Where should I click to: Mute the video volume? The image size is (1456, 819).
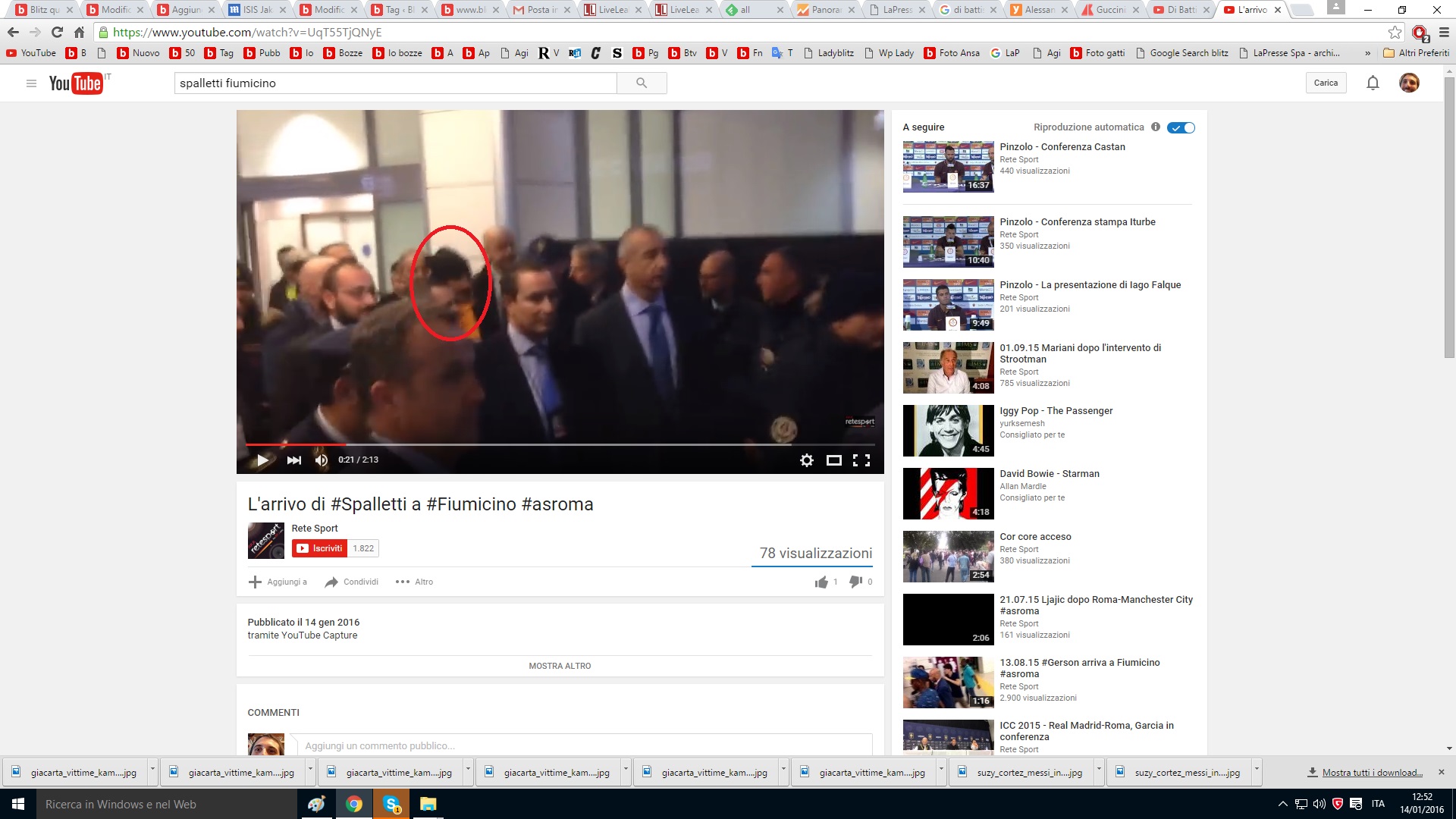pyautogui.click(x=322, y=460)
